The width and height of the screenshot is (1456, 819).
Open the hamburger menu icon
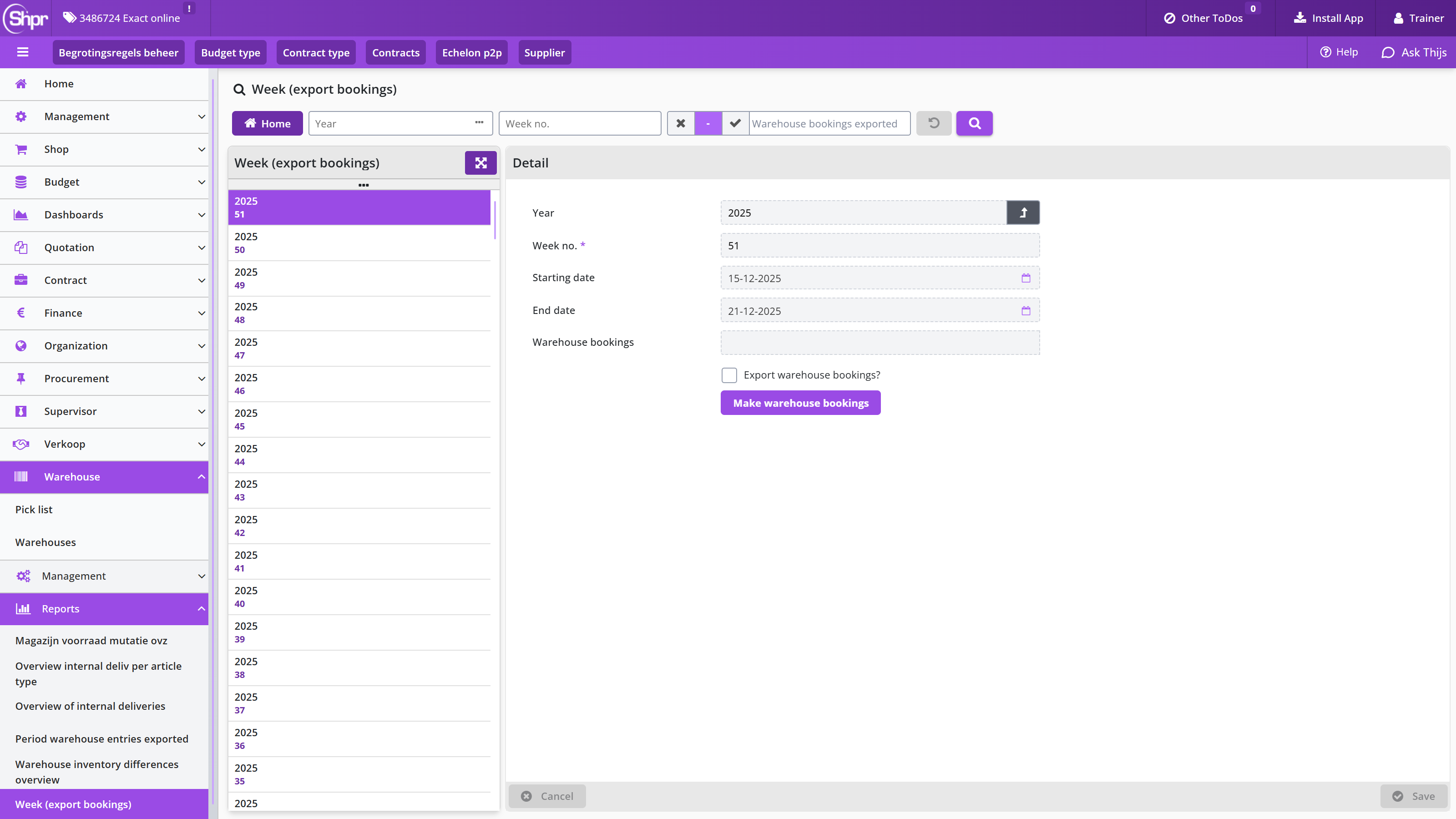pos(23,53)
